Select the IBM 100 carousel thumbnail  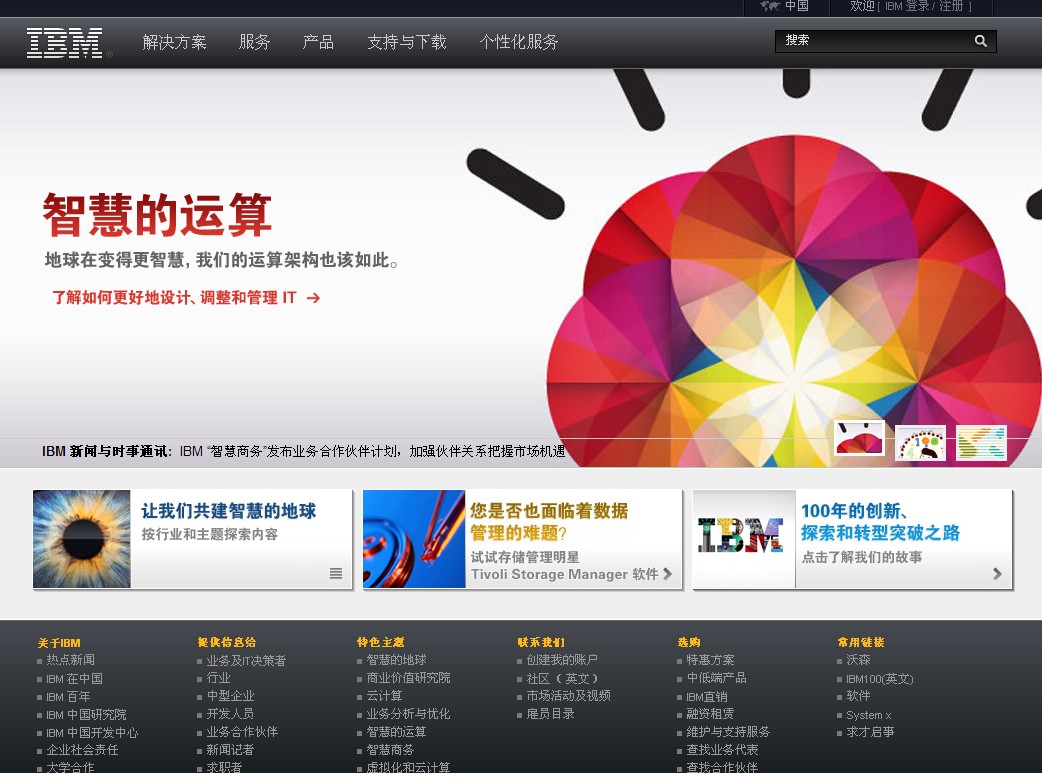pos(920,440)
